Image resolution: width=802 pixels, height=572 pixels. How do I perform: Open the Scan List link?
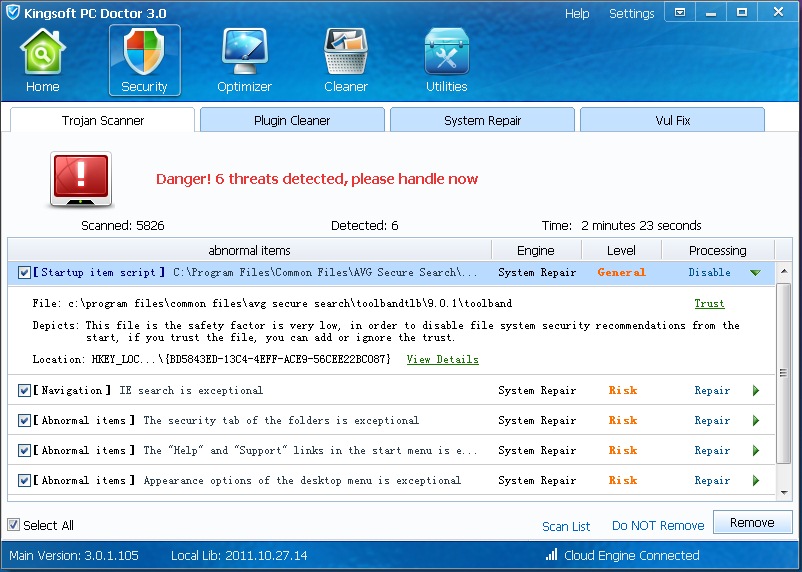(x=566, y=526)
